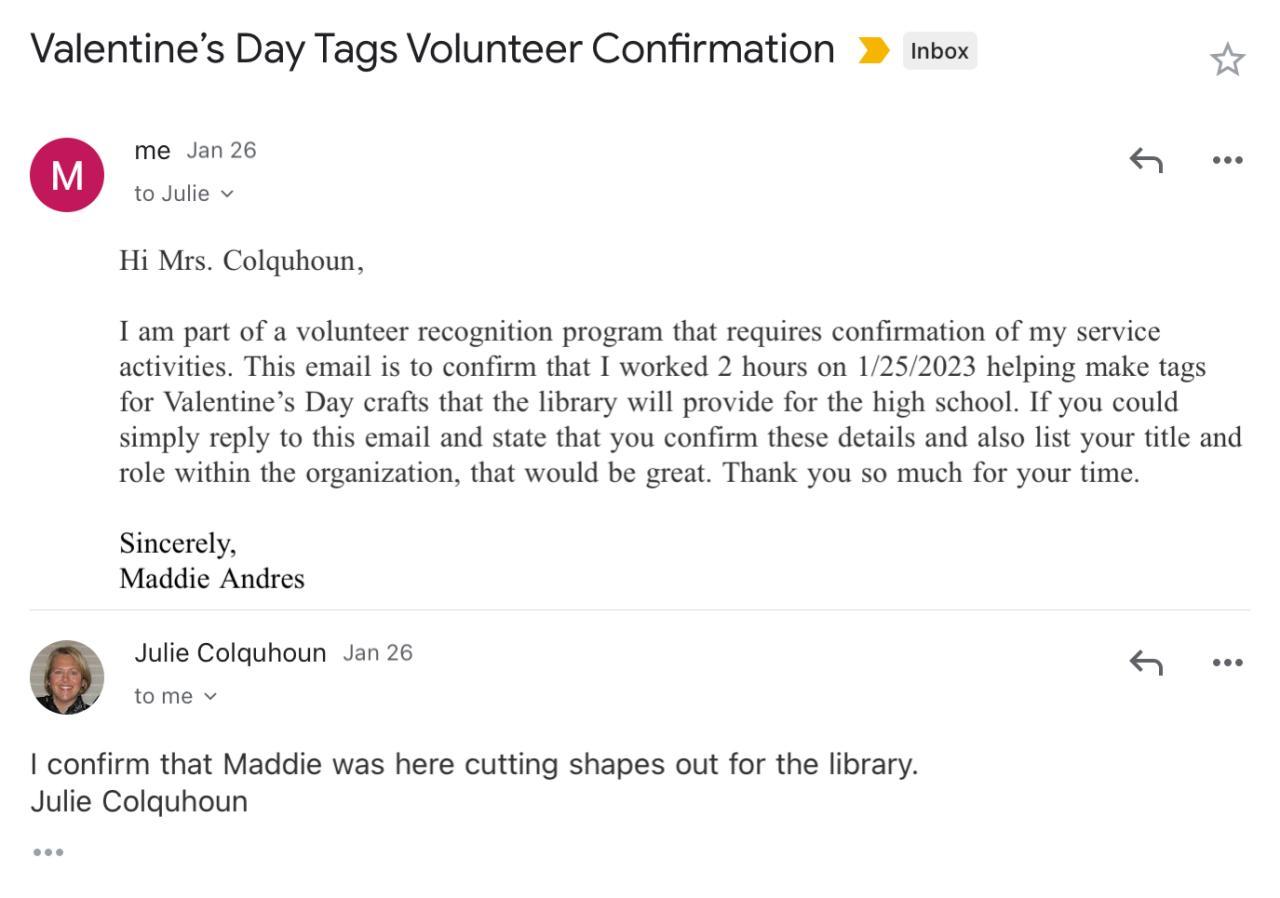
Task: Open more options for Julie's reply
Action: [x=1227, y=662]
